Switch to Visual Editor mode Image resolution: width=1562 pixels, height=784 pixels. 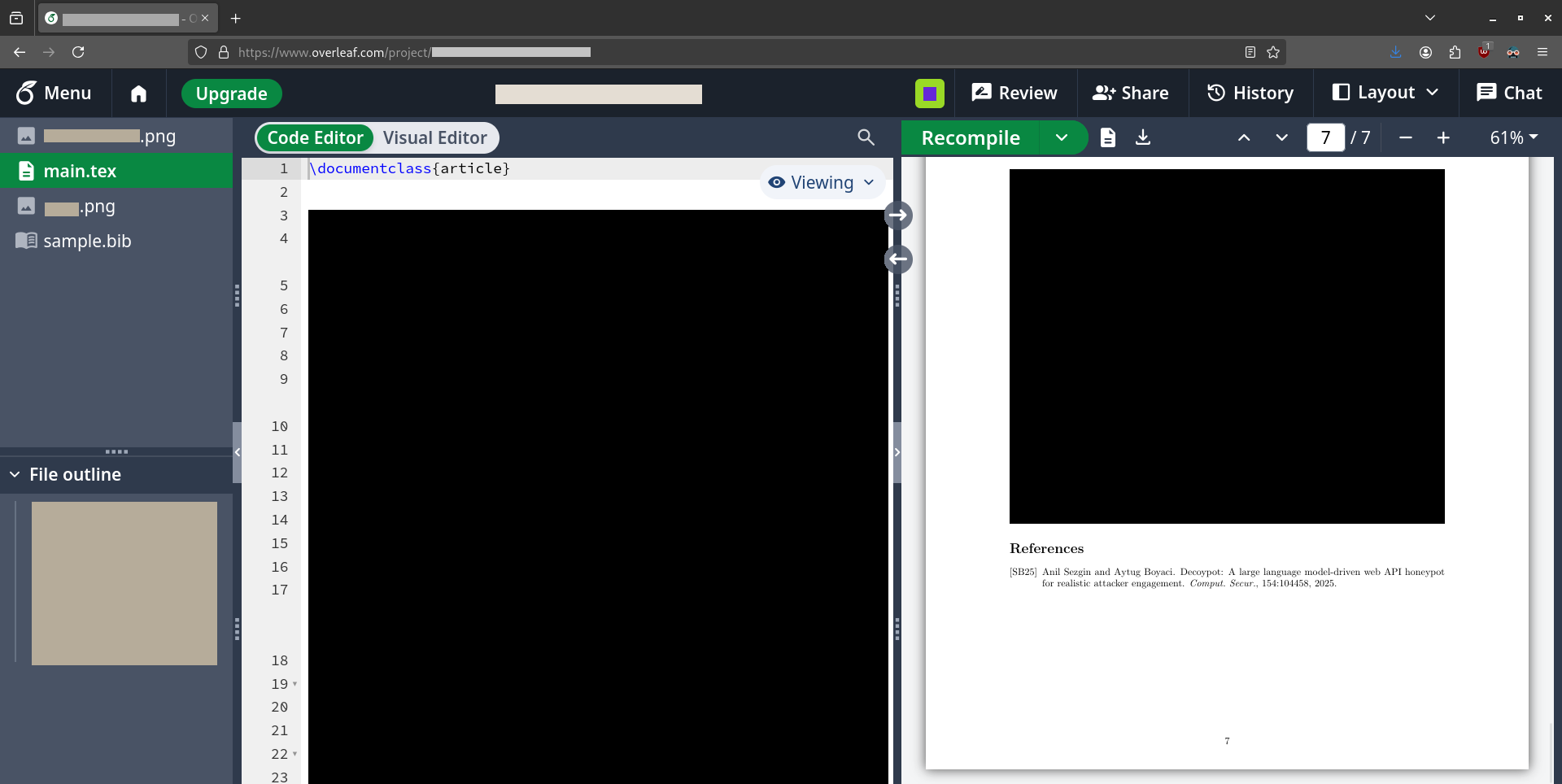tap(434, 137)
